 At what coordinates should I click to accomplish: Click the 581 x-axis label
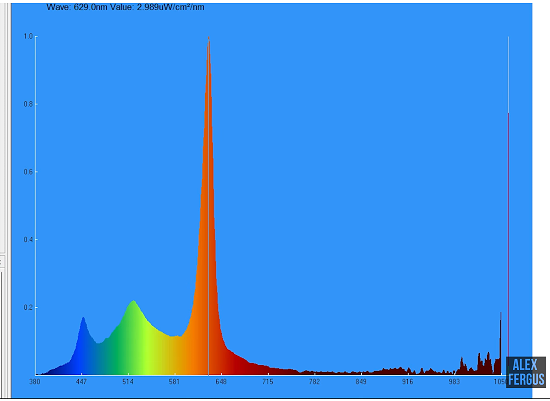[174, 382]
